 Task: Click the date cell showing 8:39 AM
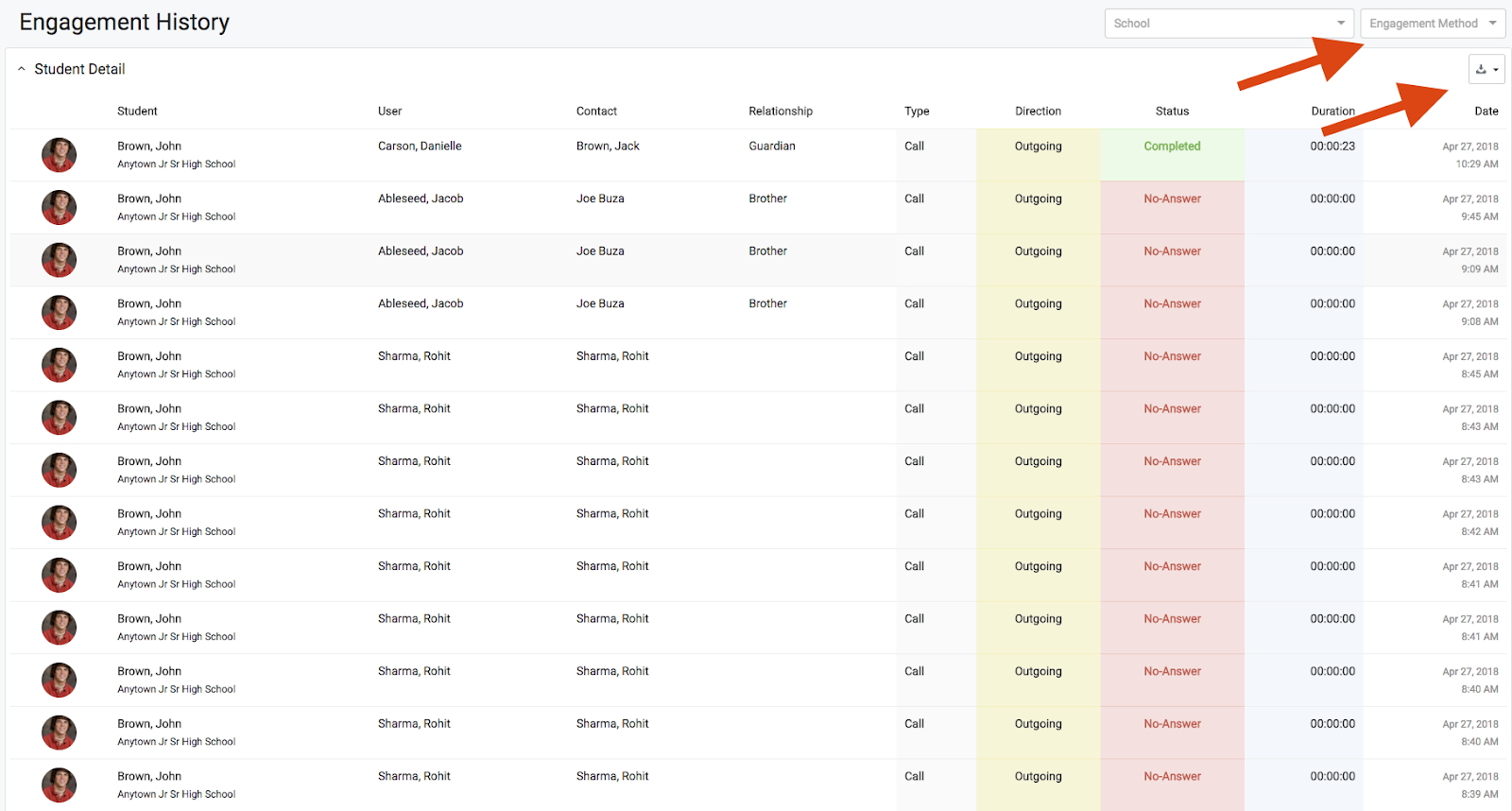pyautogui.click(x=1469, y=785)
